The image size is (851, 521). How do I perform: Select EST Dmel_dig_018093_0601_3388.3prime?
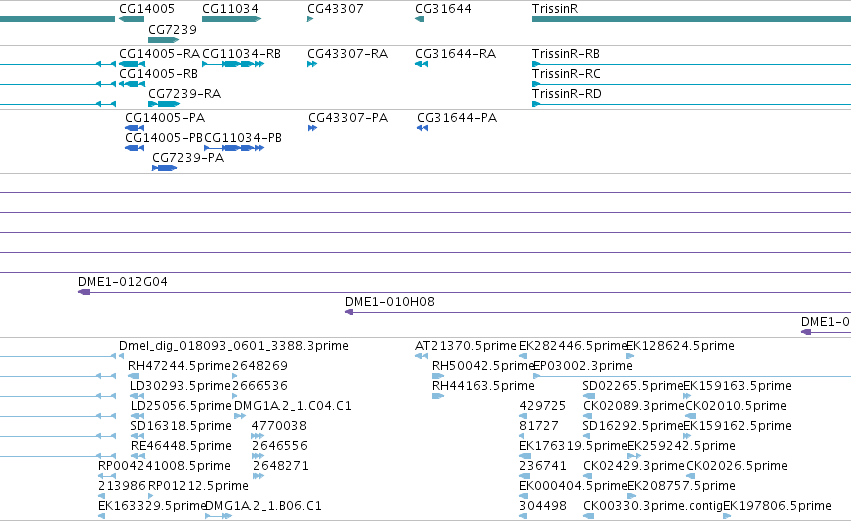[x=233, y=346]
